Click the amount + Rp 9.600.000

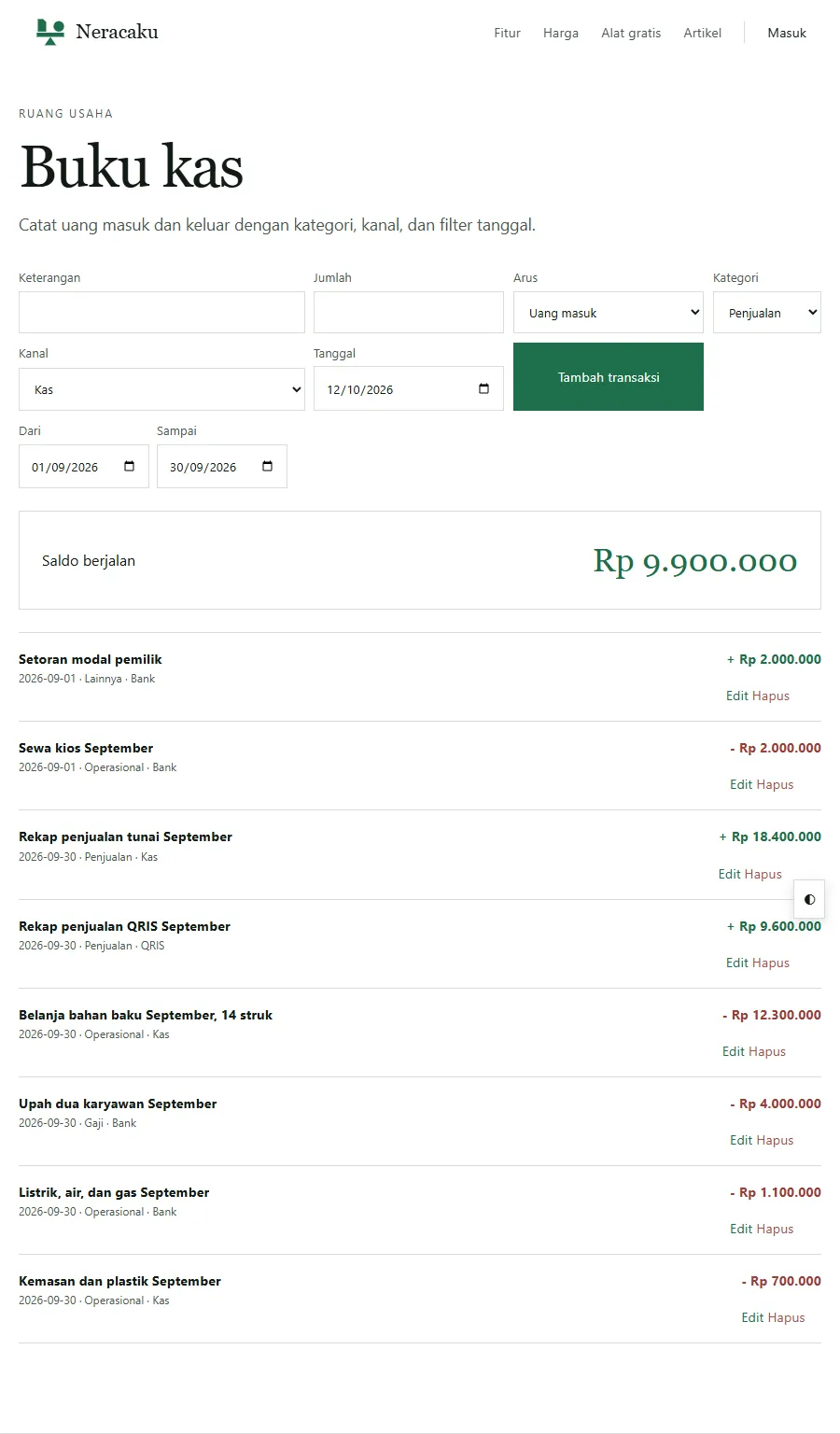(x=774, y=926)
